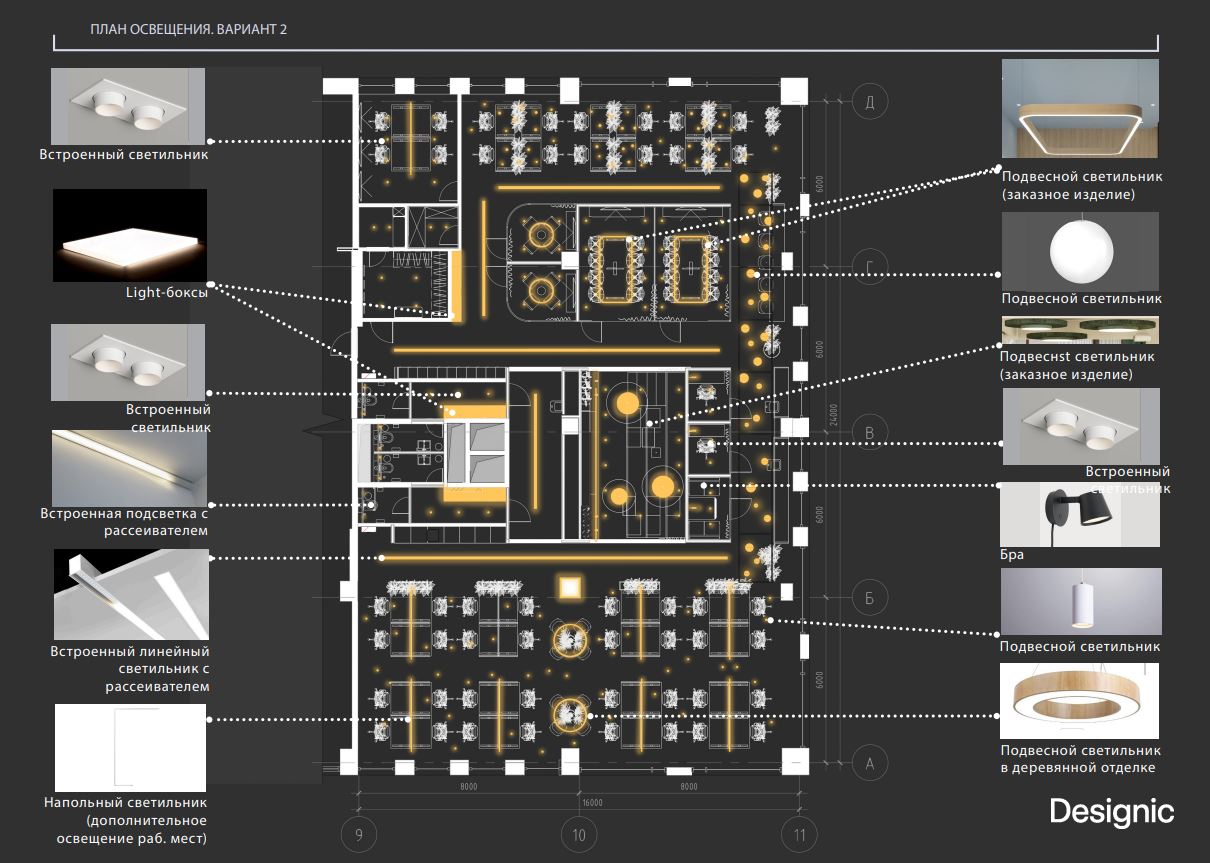Click the white sphere pendant lamp image
Screen dimensions: 1210x863
pos(1081,250)
